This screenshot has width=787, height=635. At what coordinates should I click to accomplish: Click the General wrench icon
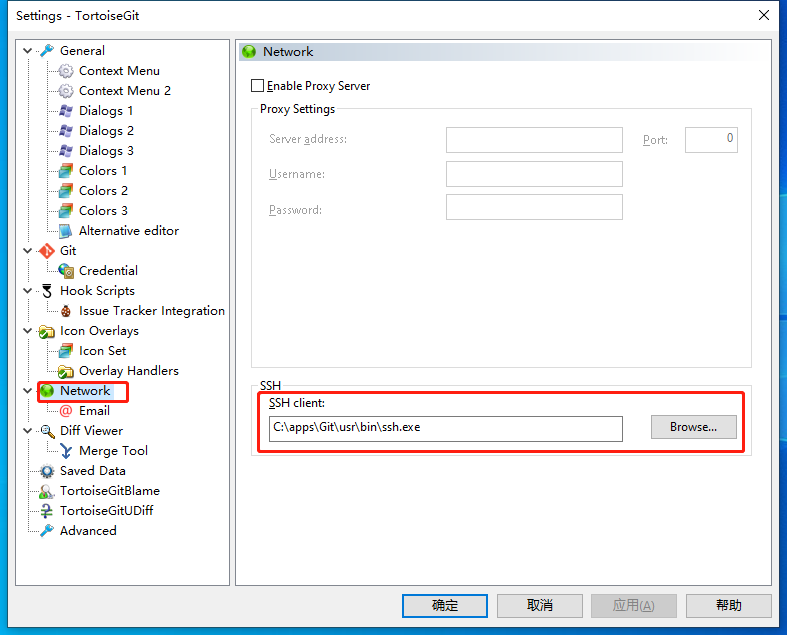(x=47, y=51)
